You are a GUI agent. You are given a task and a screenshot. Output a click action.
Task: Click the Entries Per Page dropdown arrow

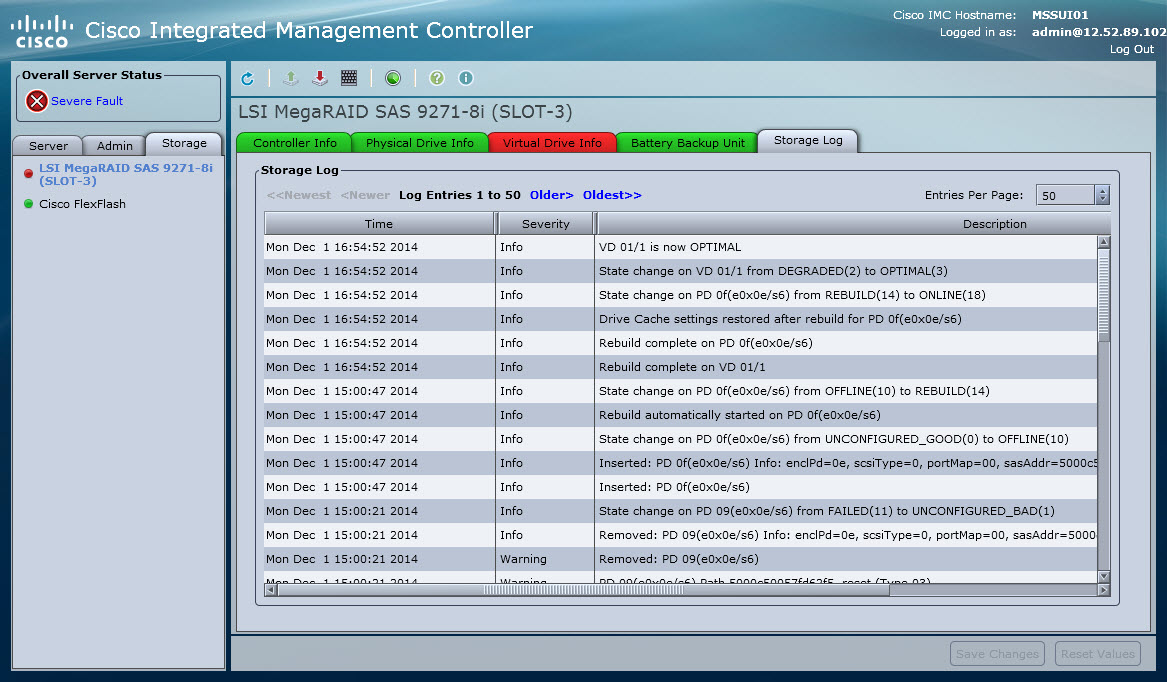pyautogui.click(x=1103, y=195)
